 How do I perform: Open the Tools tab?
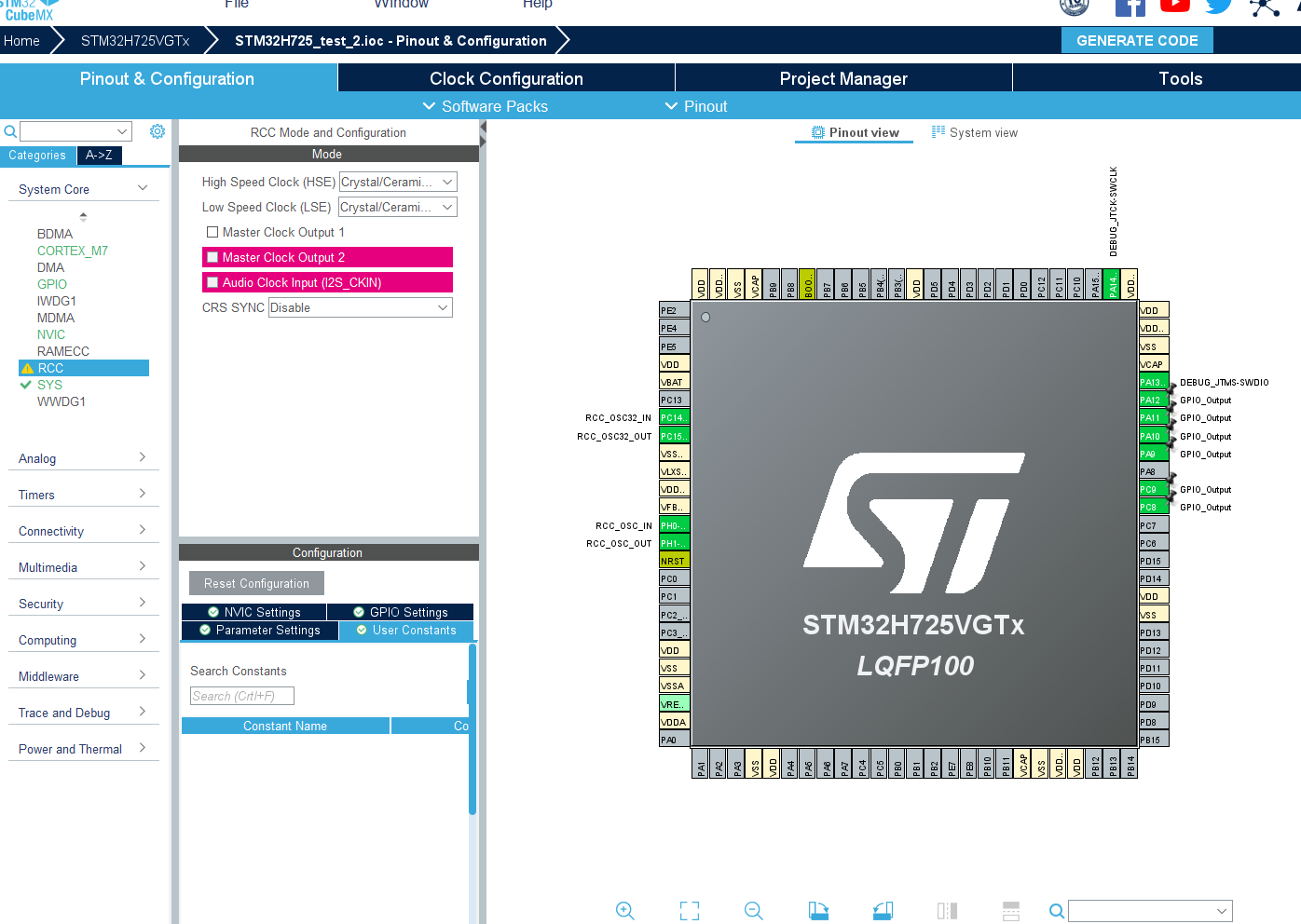[x=1180, y=78]
